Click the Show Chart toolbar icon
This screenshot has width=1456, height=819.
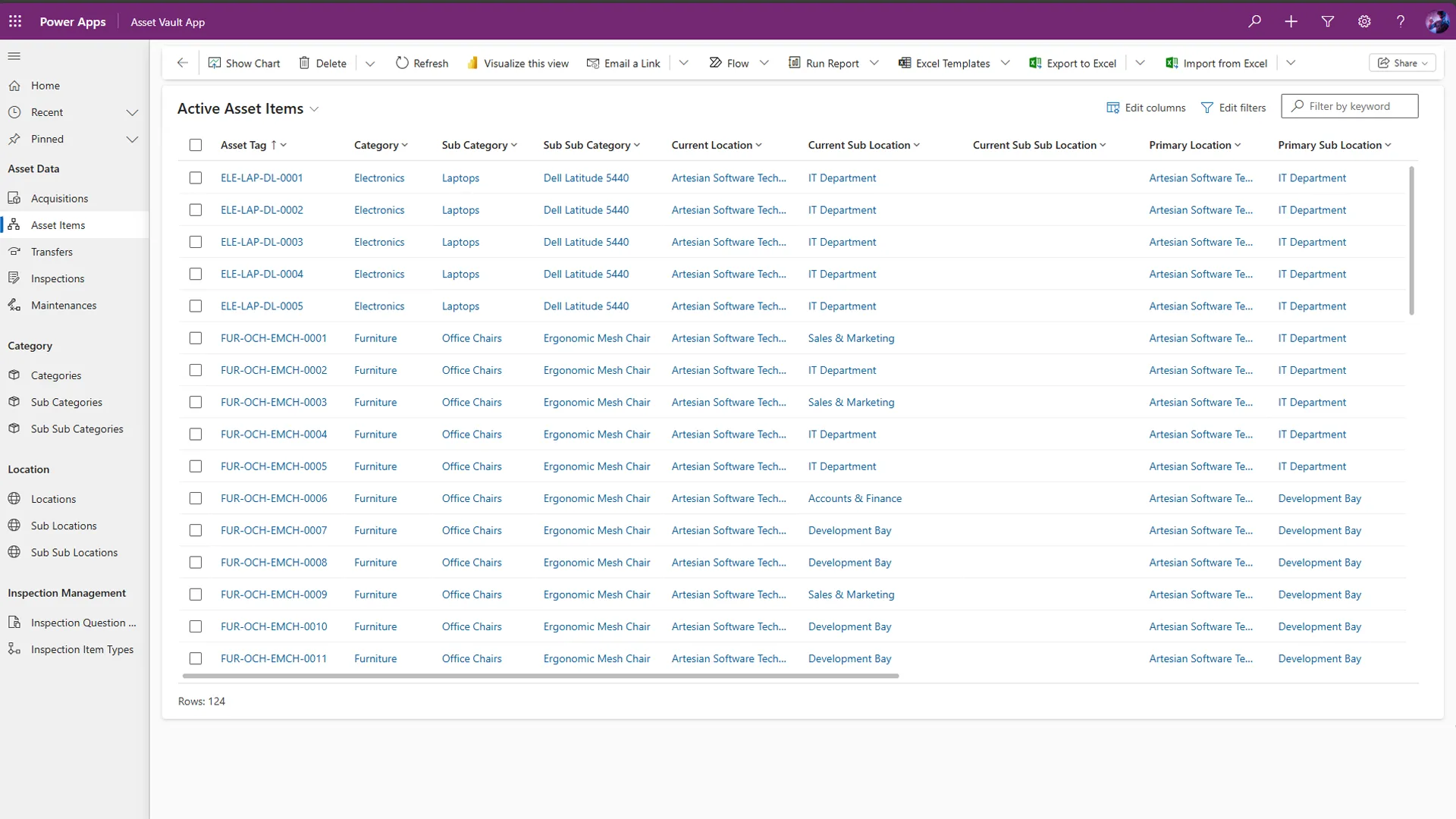pos(215,63)
